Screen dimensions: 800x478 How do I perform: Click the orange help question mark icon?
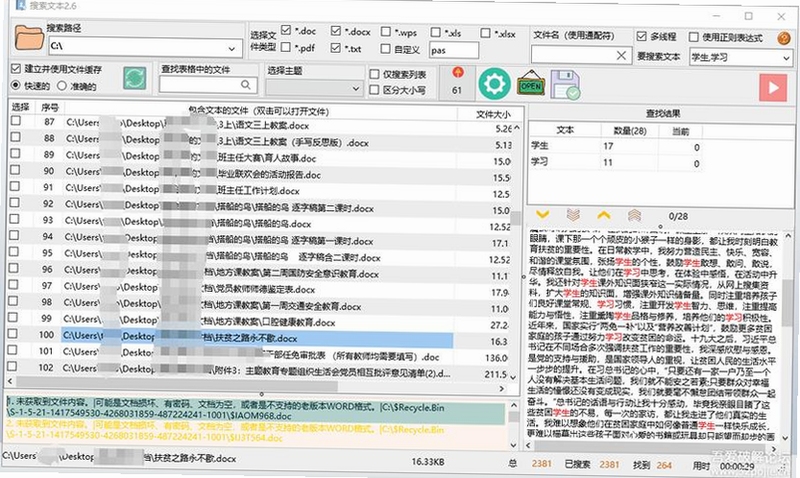[784, 38]
